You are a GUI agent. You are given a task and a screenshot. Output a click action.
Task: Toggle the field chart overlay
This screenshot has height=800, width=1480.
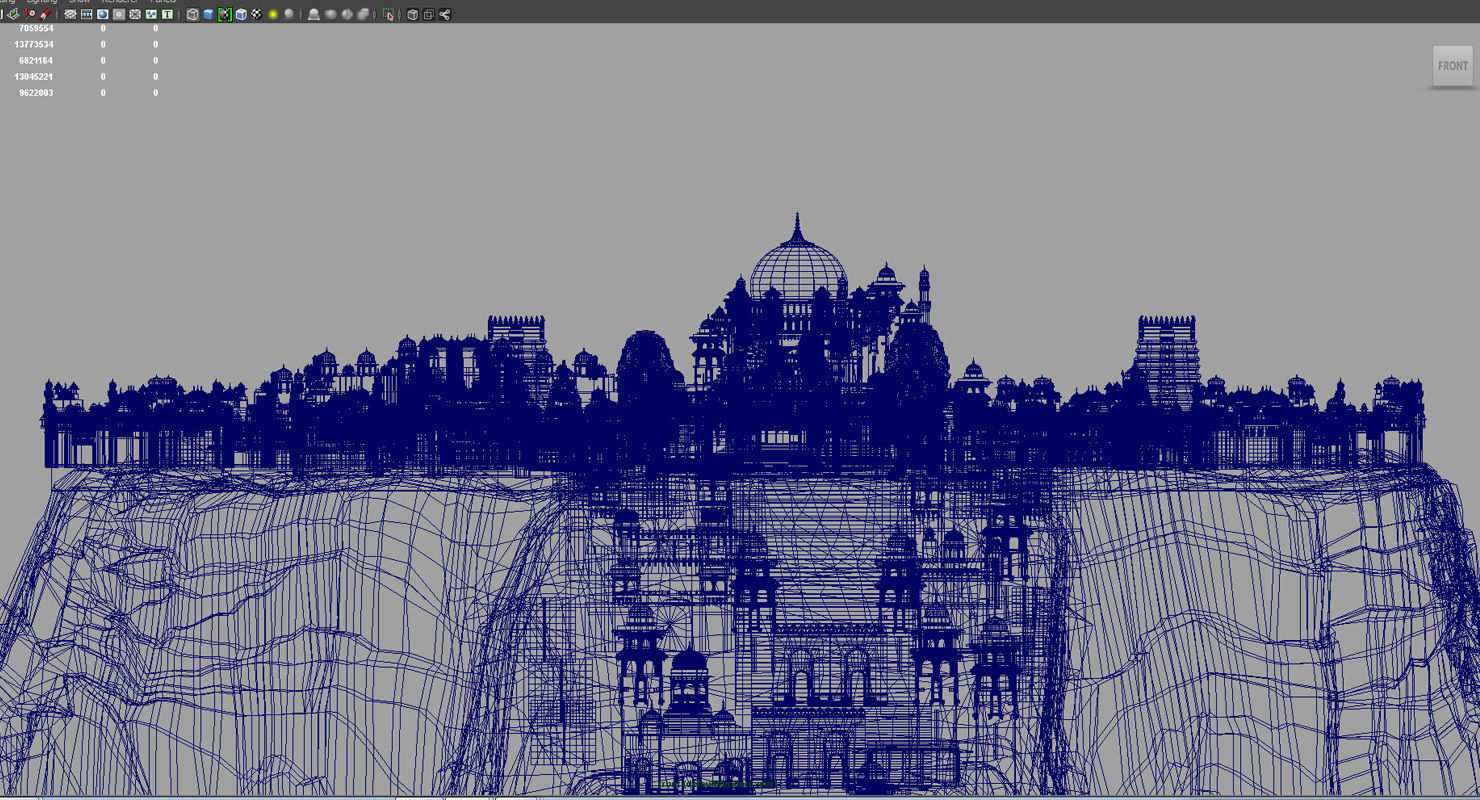135,14
